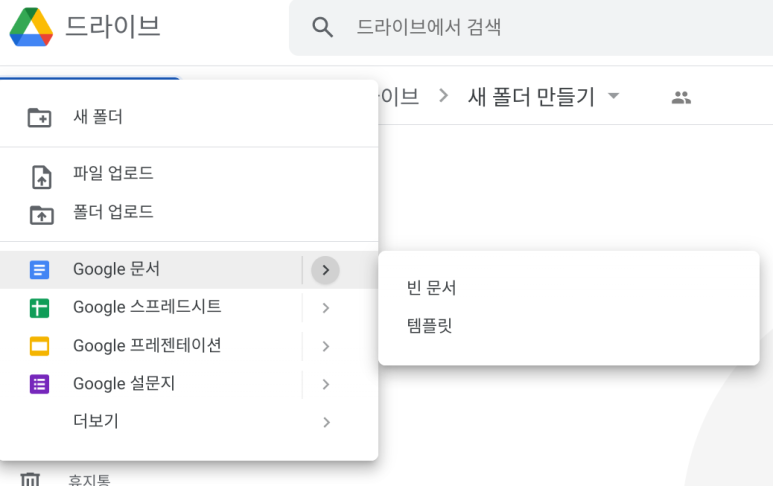Click the green Google Sheets icon

click(39, 308)
